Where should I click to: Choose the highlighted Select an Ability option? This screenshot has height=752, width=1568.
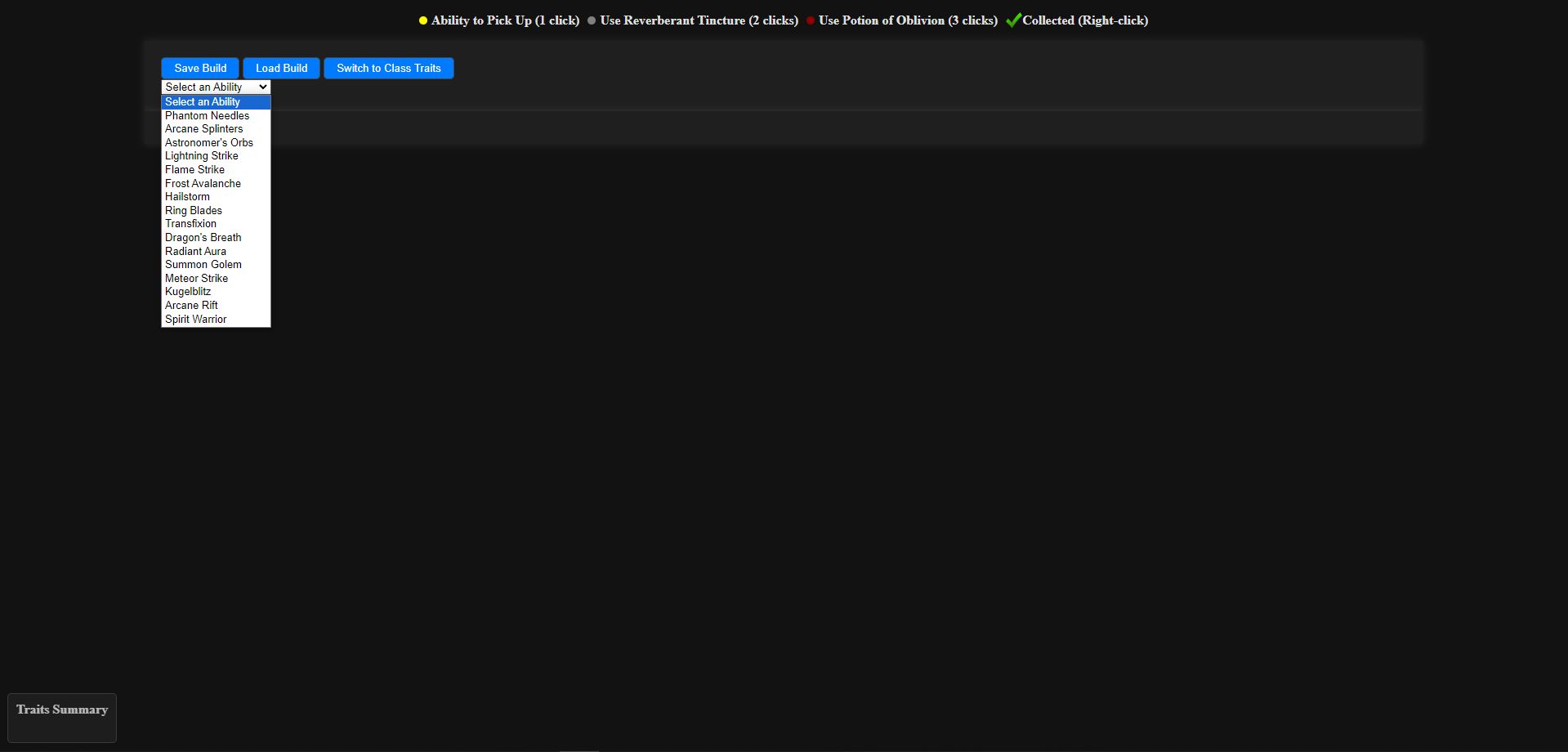(216, 102)
